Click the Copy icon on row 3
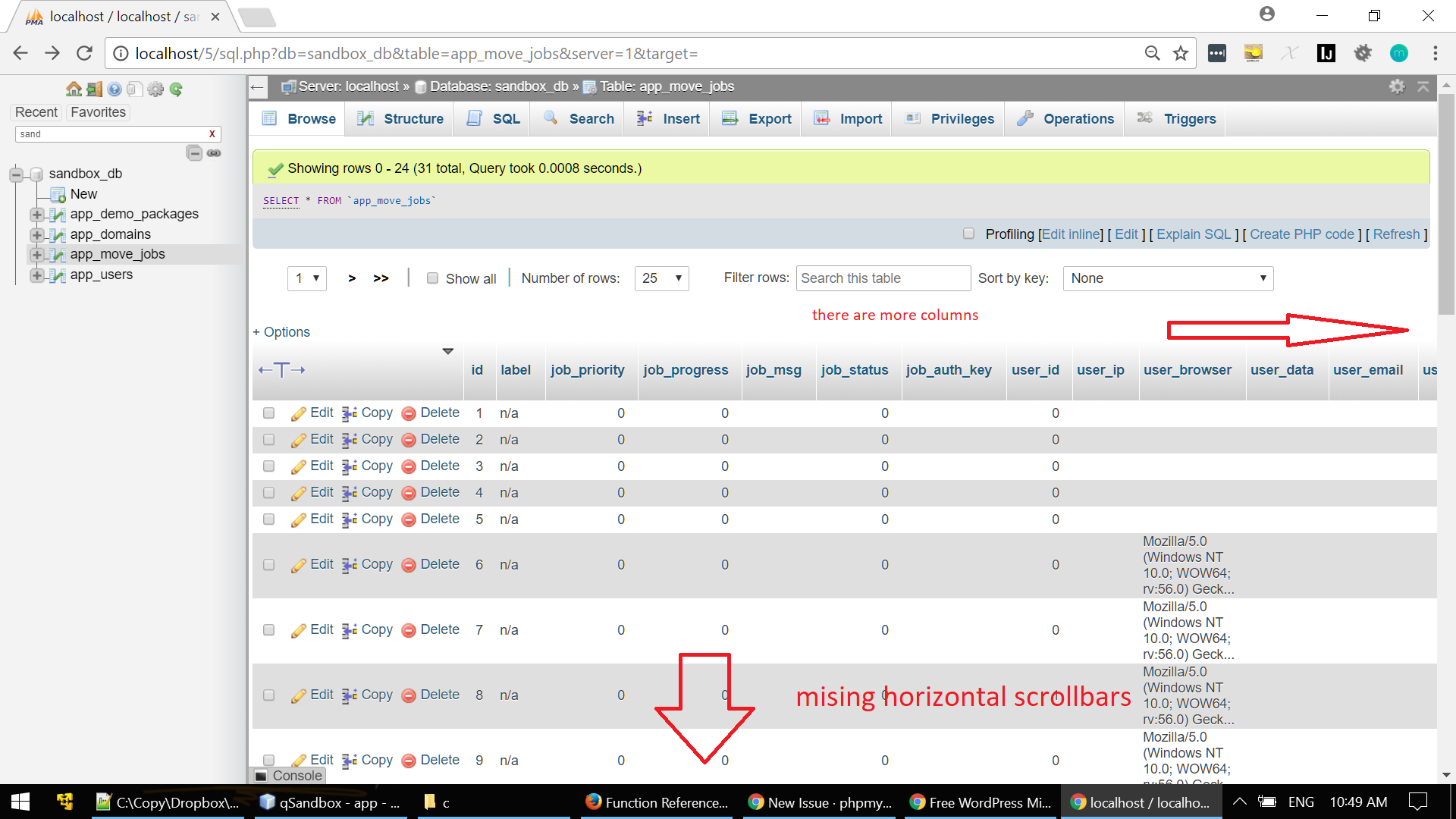Image resolution: width=1456 pixels, height=819 pixels. [350, 466]
